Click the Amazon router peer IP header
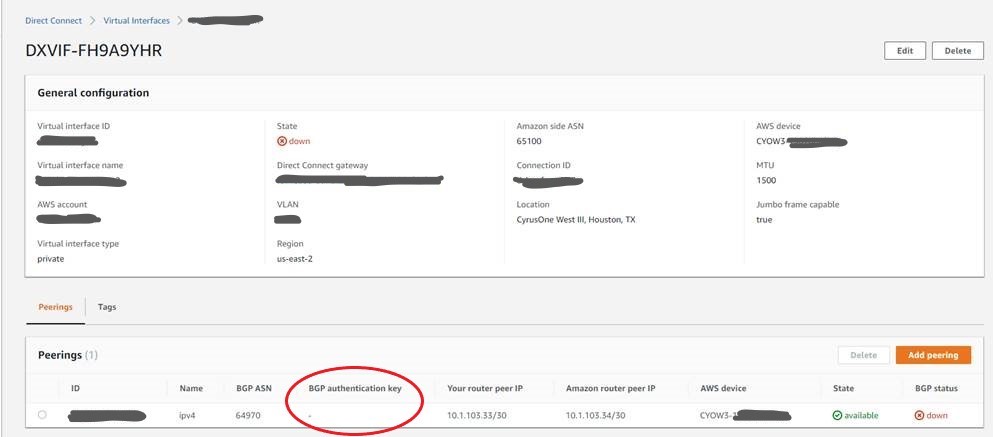993x437 pixels. click(x=610, y=388)
